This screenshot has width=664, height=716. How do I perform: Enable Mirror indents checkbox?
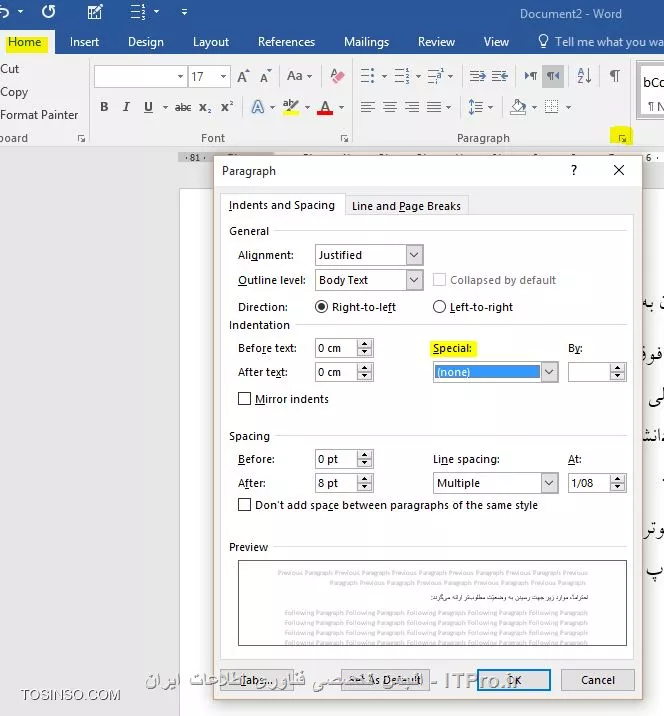(x=244, y=399)
